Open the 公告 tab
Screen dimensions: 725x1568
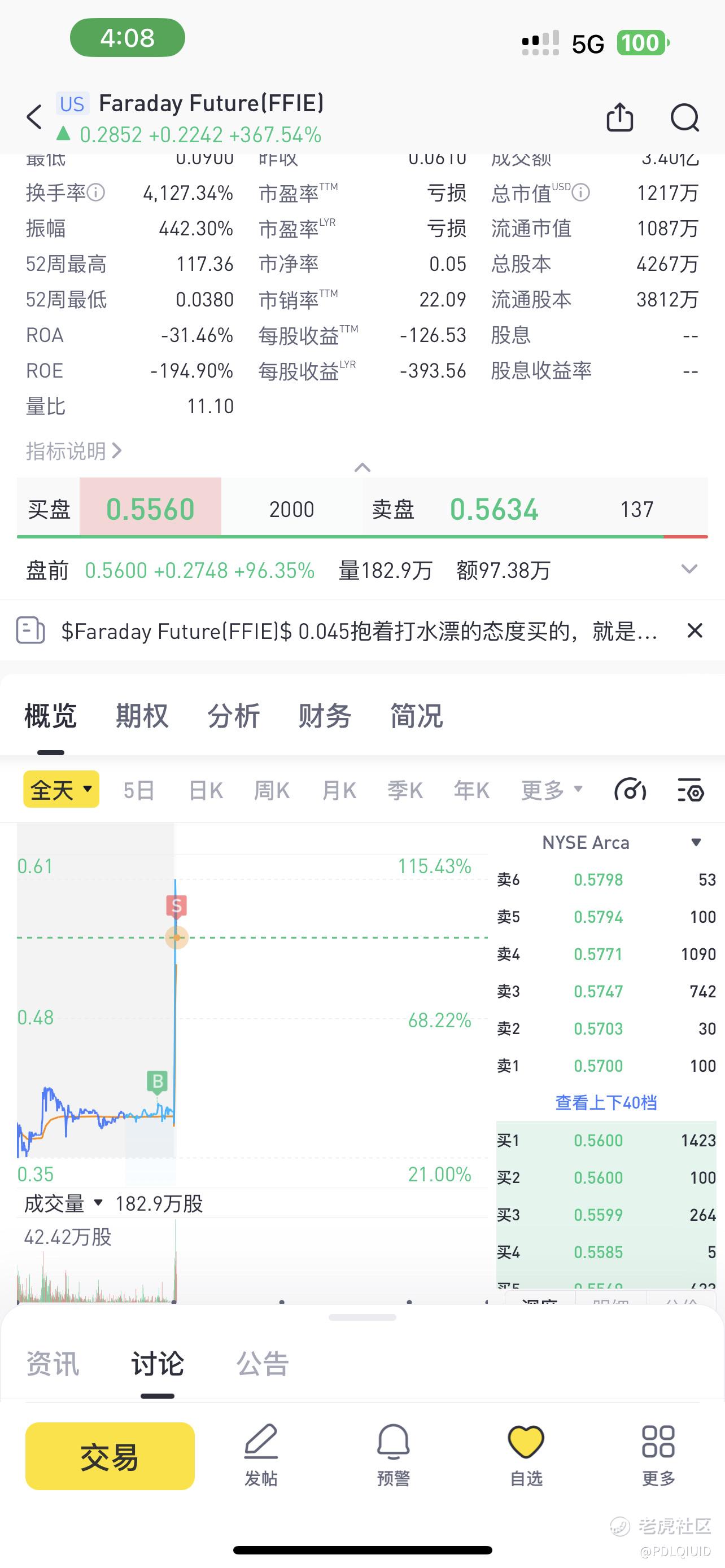[x=263, y=1364]
